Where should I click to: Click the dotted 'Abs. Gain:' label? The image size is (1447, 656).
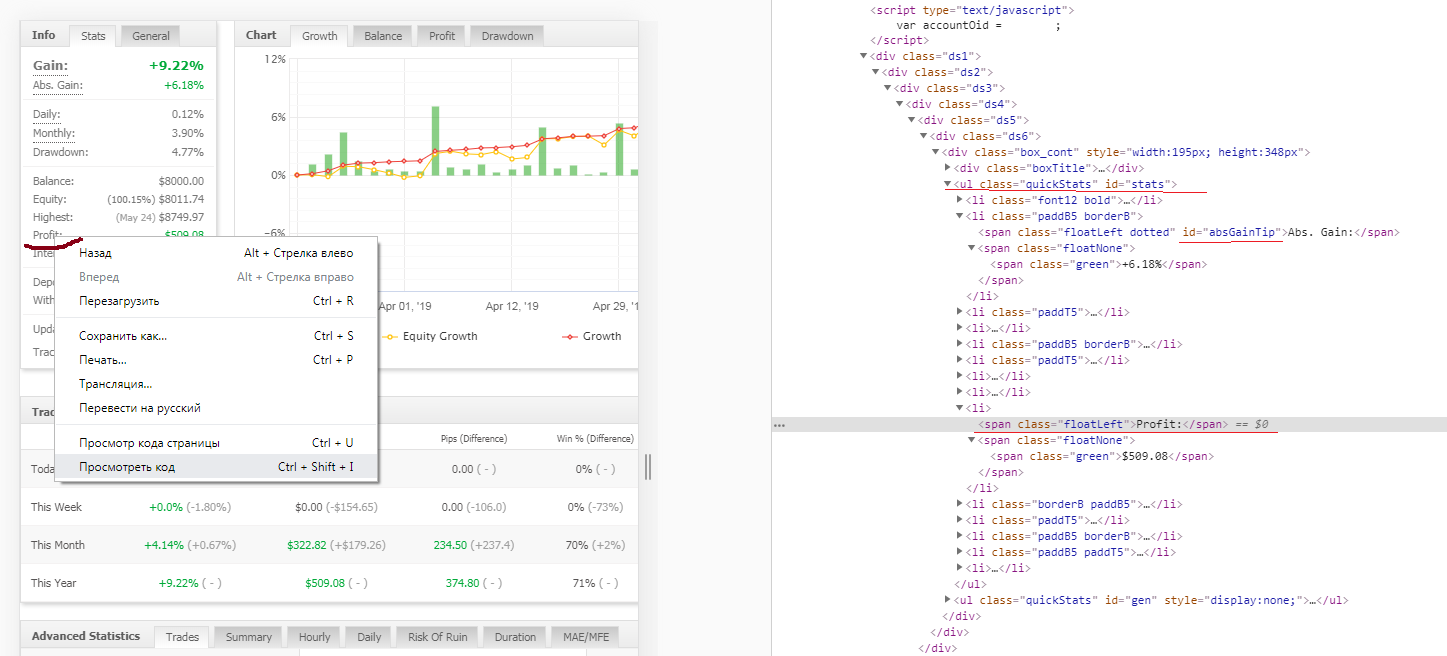coord(58,86)
